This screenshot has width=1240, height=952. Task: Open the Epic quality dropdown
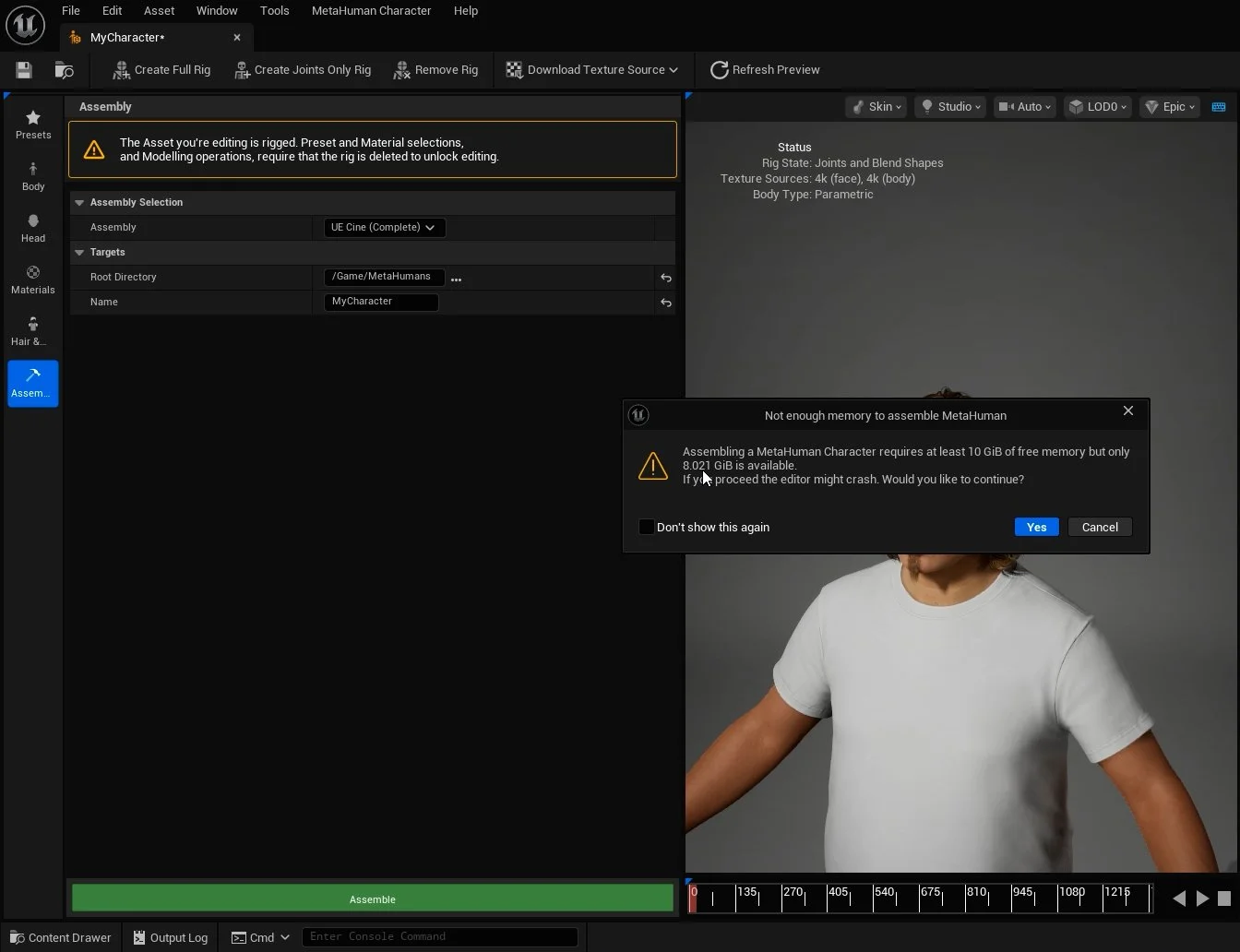[1170, 107]
